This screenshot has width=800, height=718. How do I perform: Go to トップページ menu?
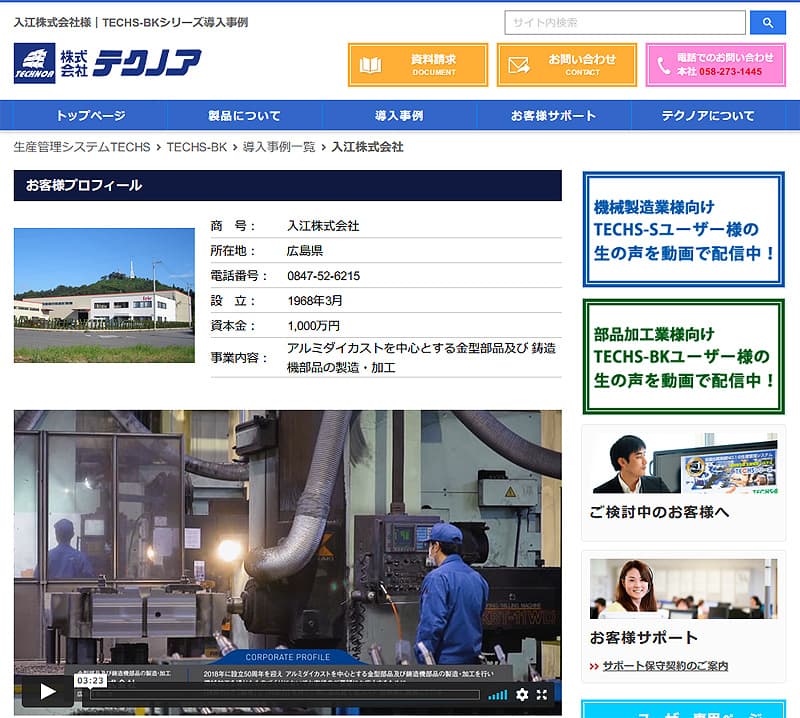(90, 115)
